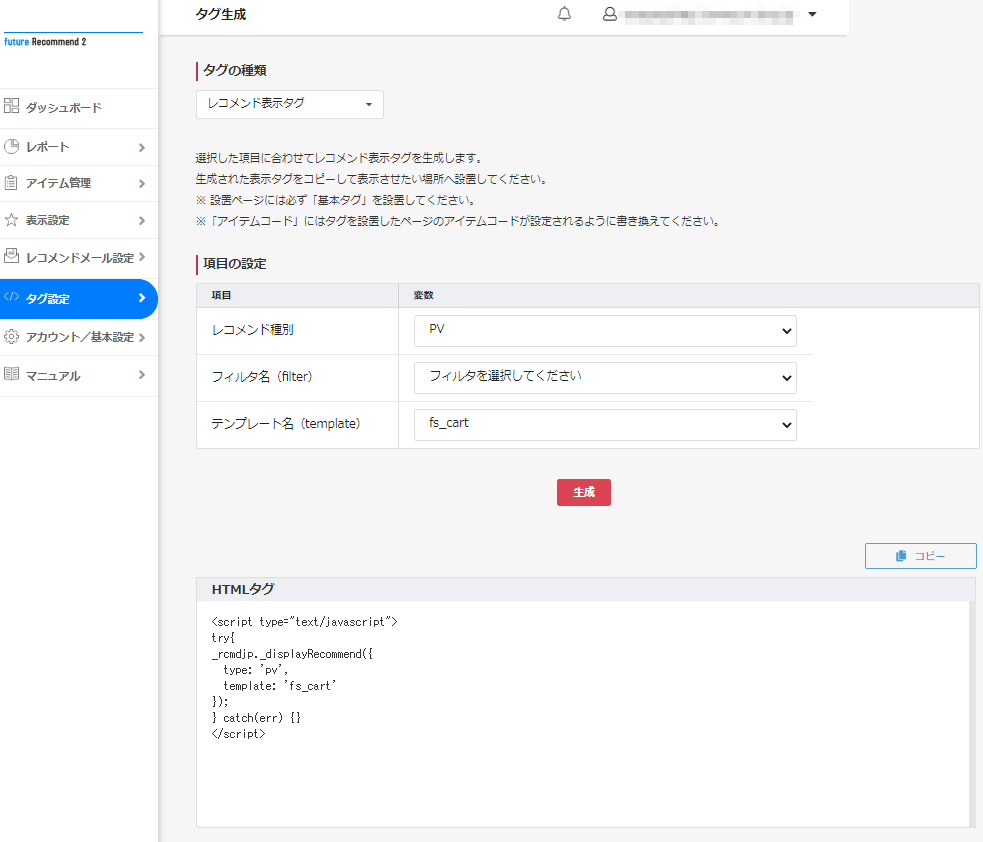Viewport: 983px width, 842px height.
Task: Click the future Recommend 2 logo
Action: [45, 41]
